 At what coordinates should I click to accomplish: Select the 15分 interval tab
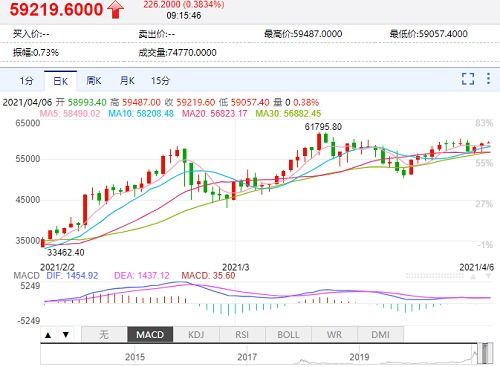pyautogui.click(x=160, y=81)
